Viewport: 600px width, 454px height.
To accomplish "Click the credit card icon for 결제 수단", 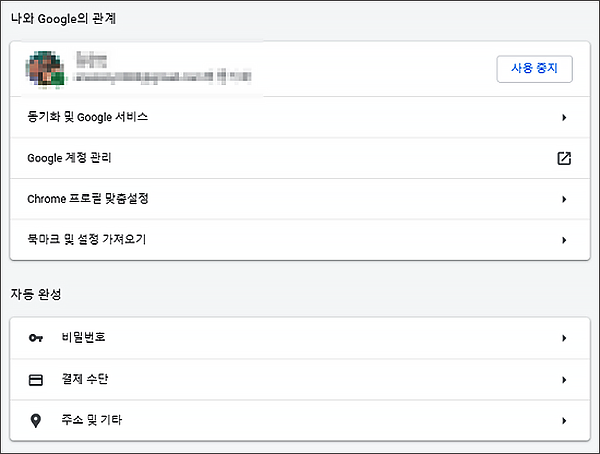I will [x=36, y=380].
